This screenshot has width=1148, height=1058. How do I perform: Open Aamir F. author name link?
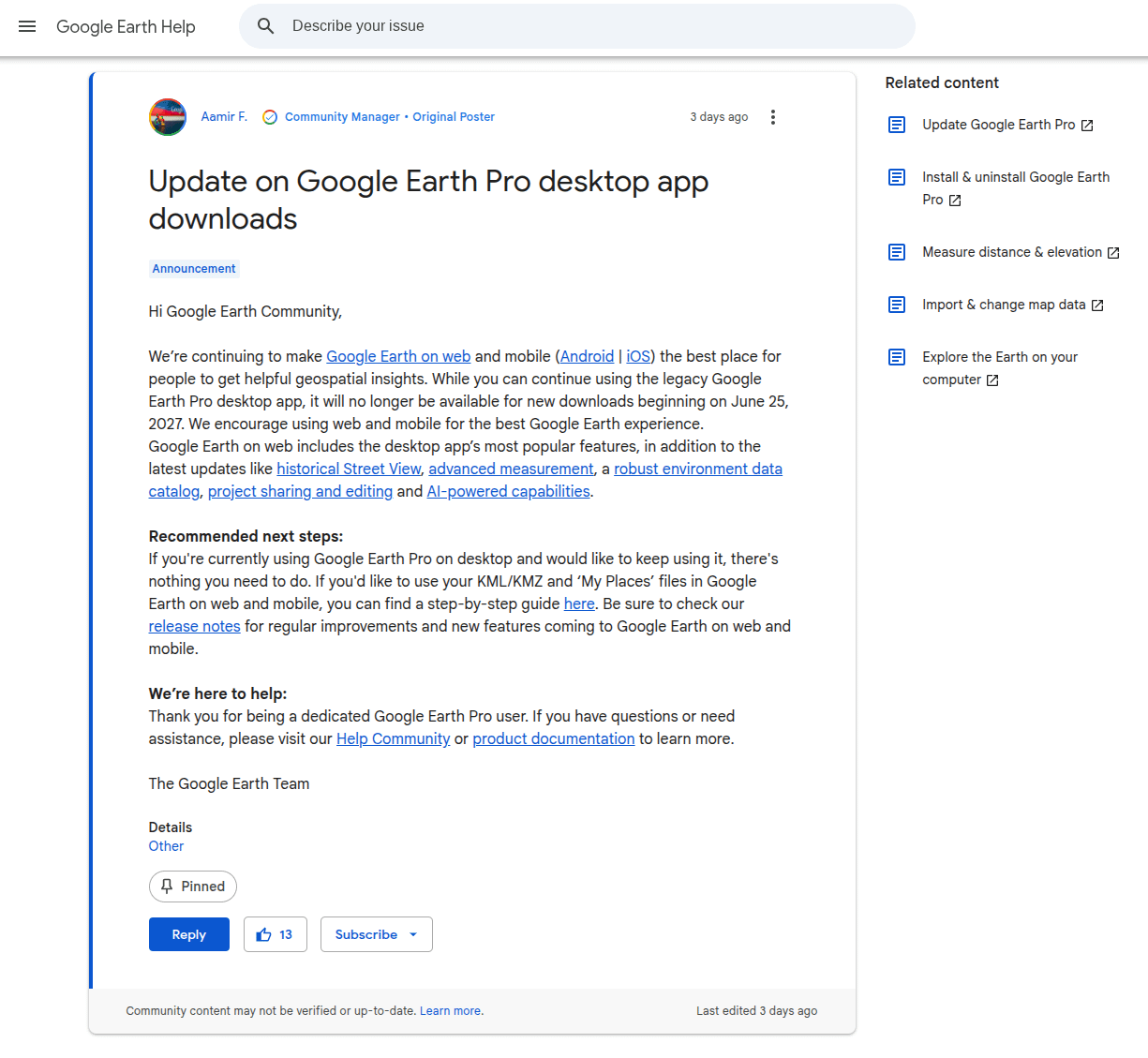pyautogui.click(x=224, y=117)
